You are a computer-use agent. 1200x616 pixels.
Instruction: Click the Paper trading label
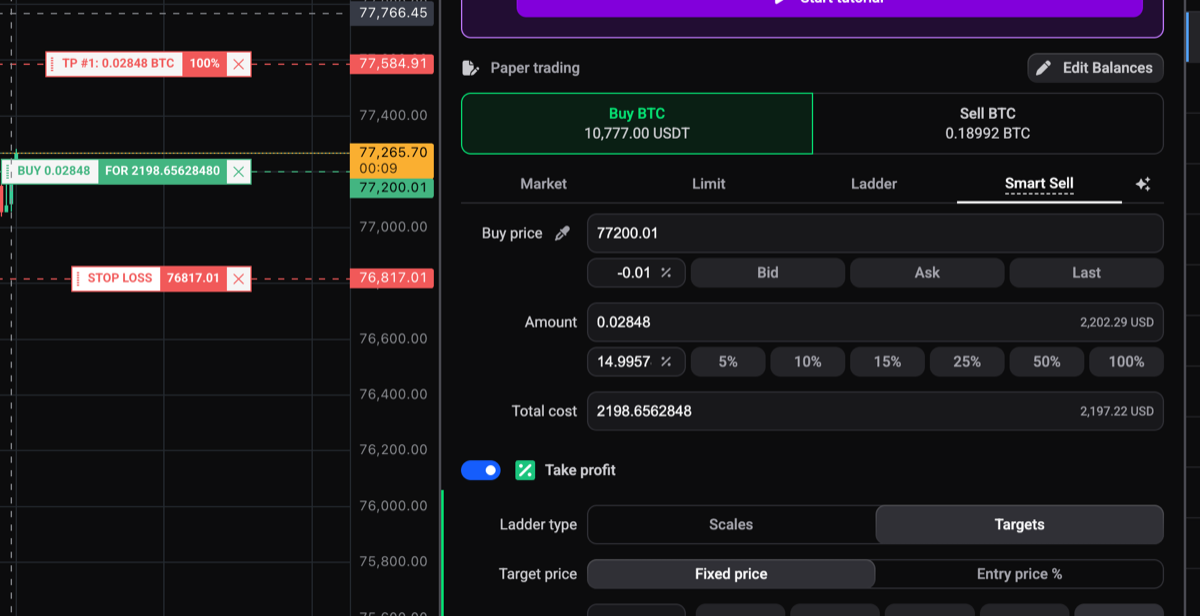(x=535, y=68)
